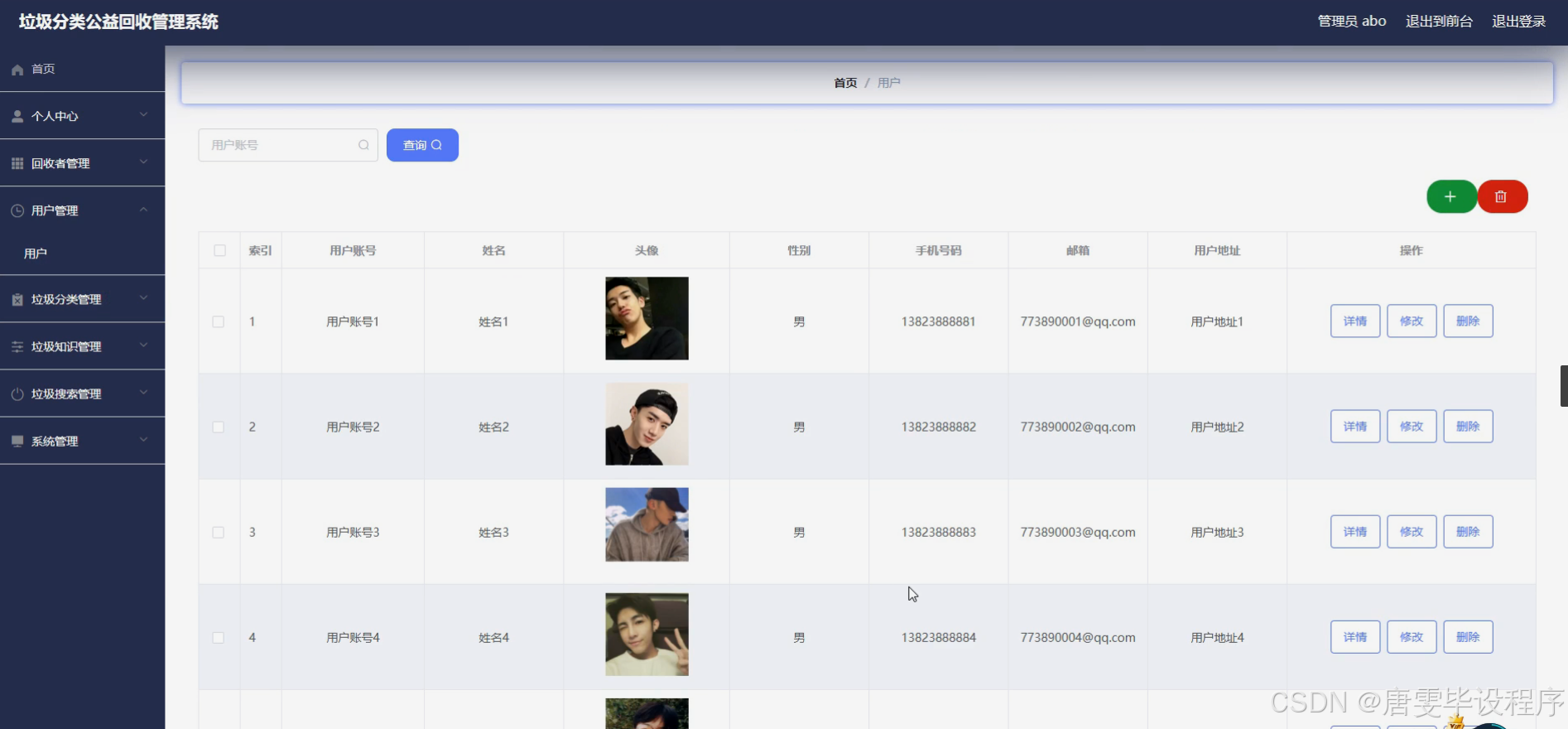Click 删除 for 用户账号2
1568x729 pixels.
[1468, 427]
